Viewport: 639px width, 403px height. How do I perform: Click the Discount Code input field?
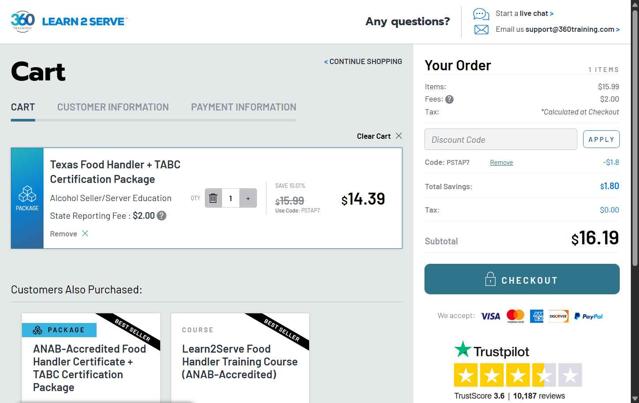(500, 140)
